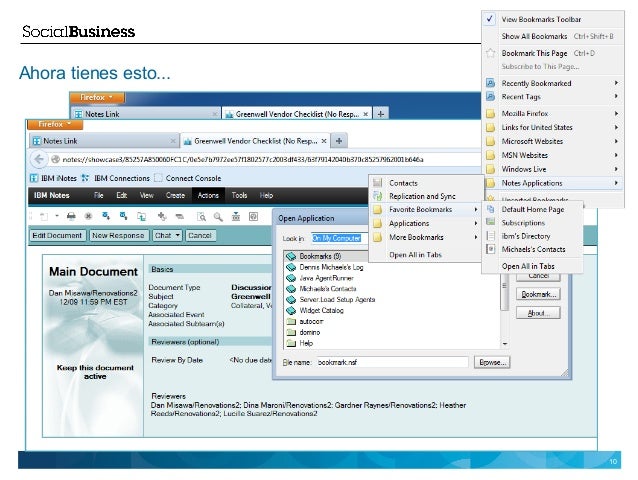Expand the Applications folder submenu
Viewport: 638px width, 480px height.
tap(426, 223)
